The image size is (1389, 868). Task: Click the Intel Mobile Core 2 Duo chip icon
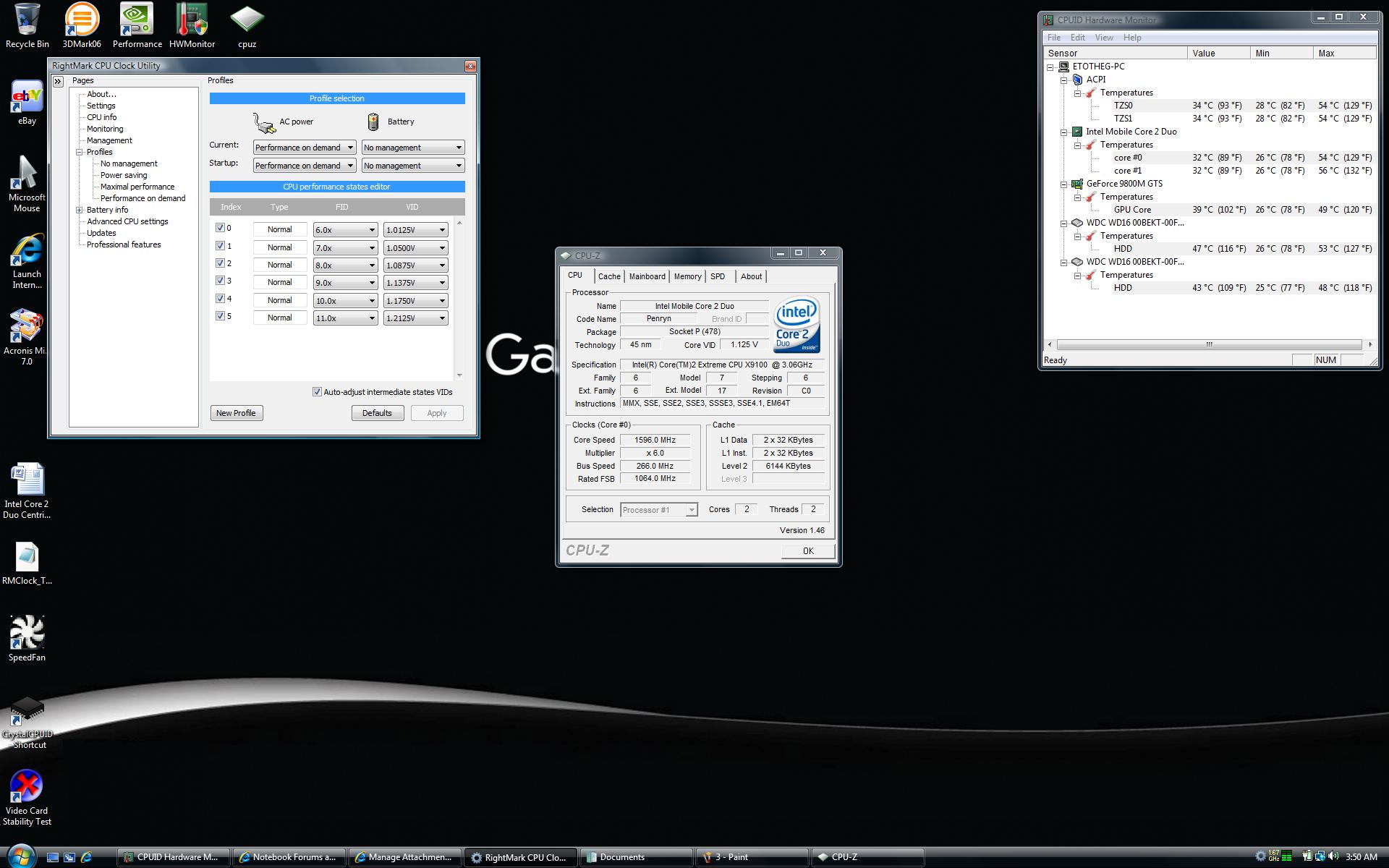point(1077,132)
